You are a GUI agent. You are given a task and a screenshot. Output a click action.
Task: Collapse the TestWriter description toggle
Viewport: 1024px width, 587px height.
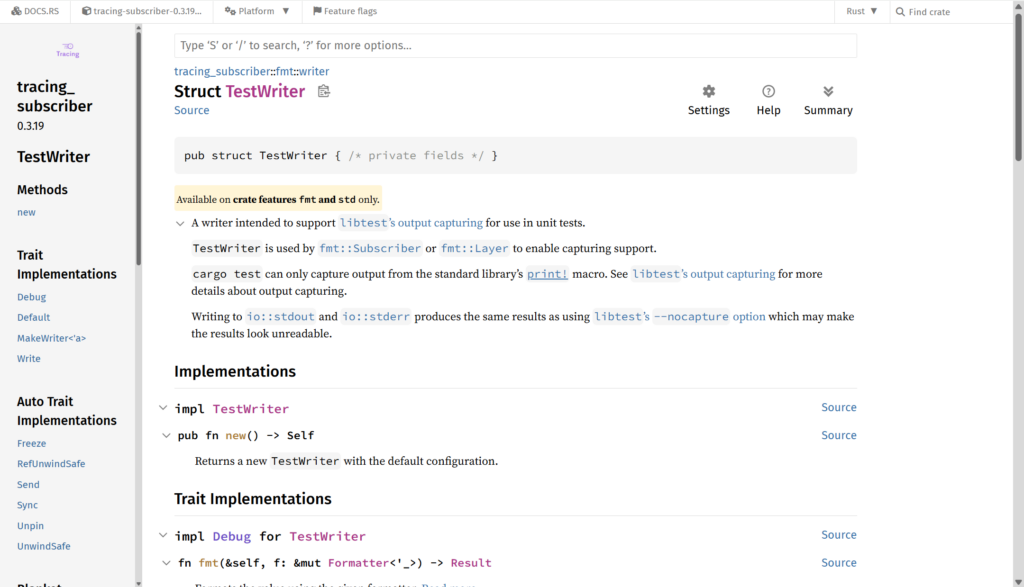181,224
